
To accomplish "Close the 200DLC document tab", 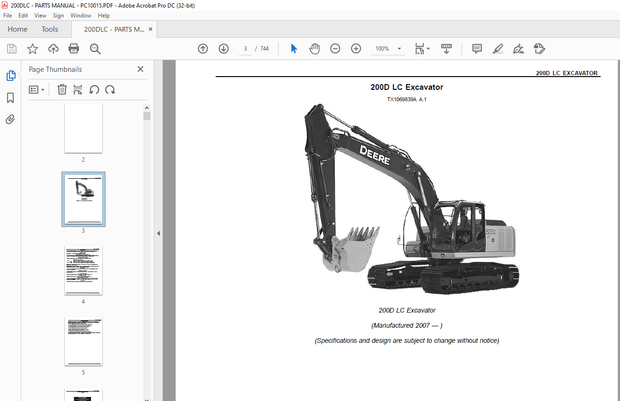I will pos(151,29).
